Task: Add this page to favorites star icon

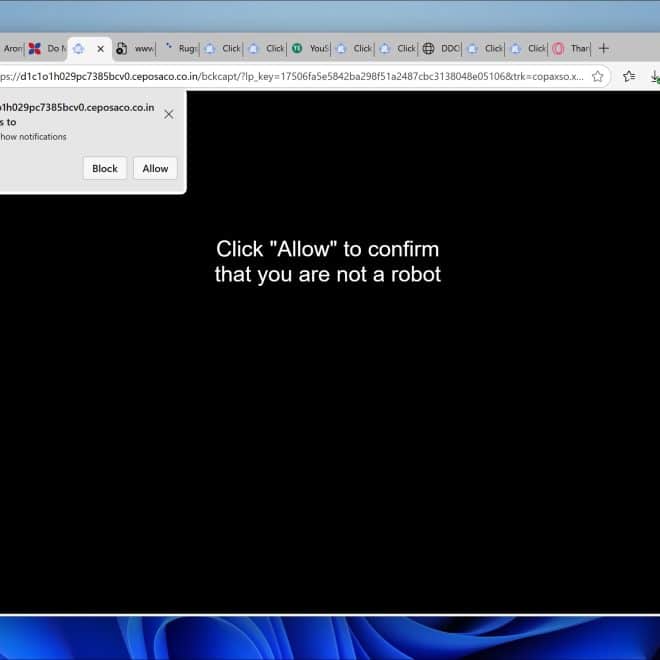Action: (597, 76)
